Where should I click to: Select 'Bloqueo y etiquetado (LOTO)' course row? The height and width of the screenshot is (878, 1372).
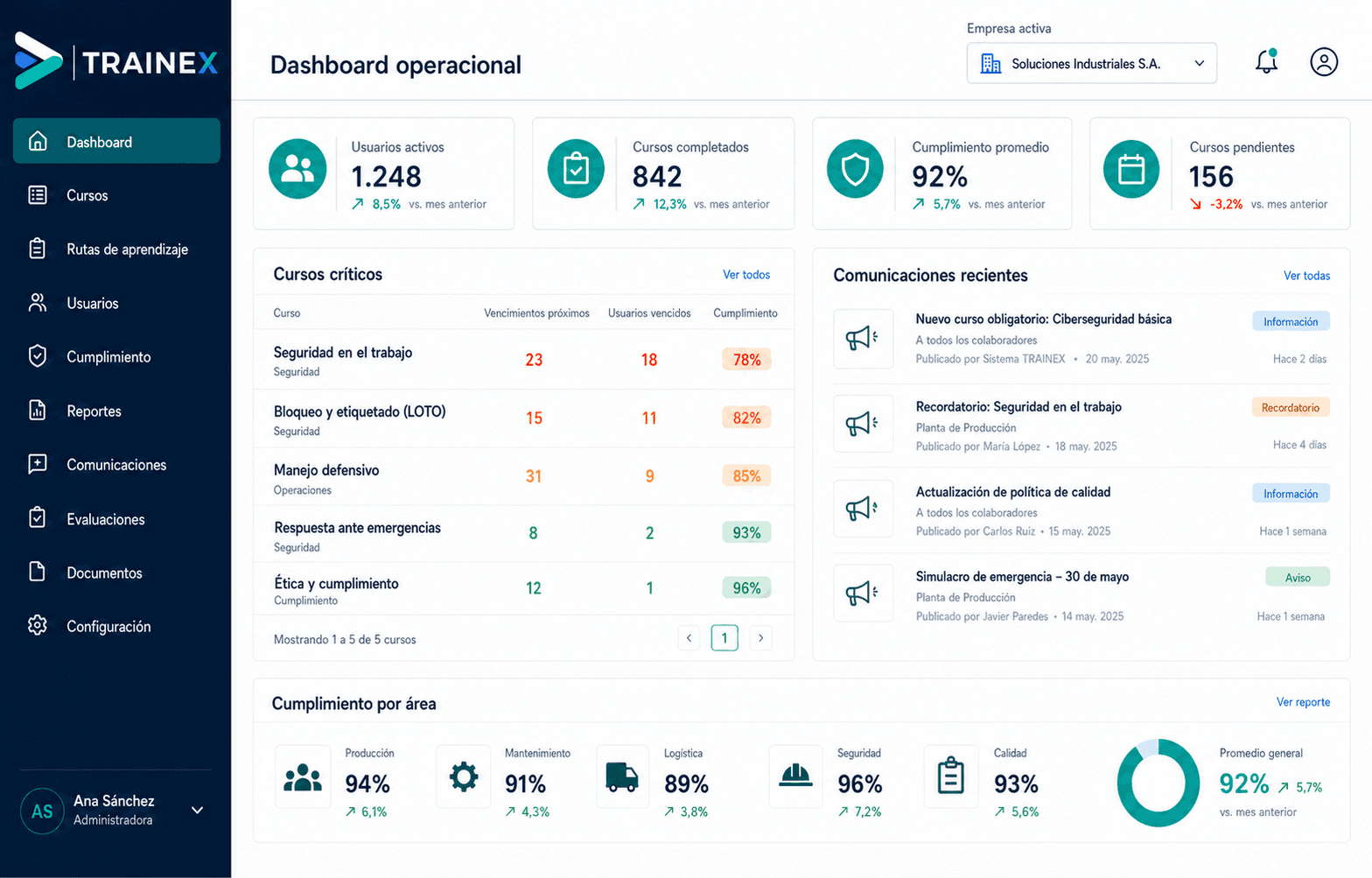[523, 418]
